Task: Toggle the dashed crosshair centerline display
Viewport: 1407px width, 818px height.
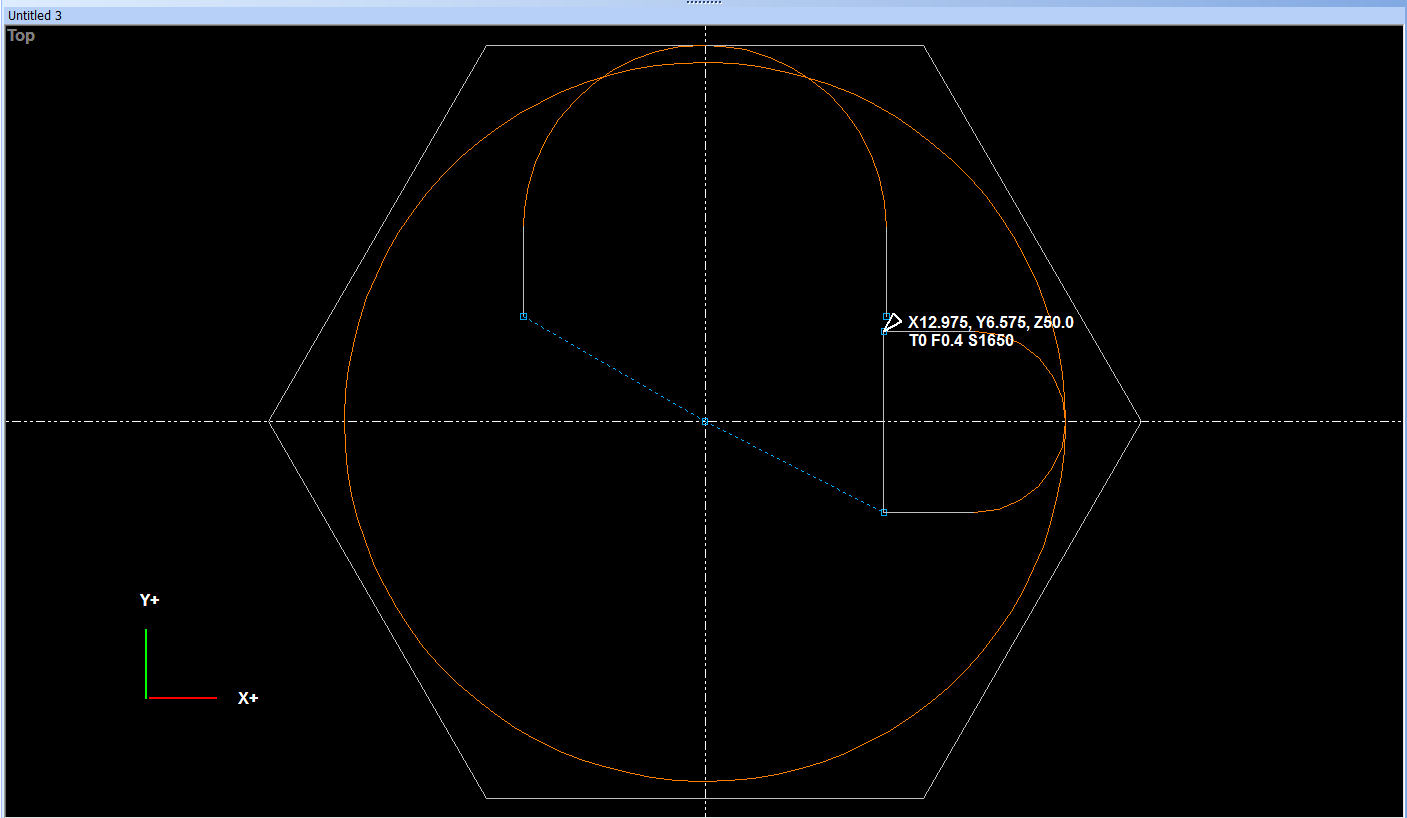Action: point(200,421)
